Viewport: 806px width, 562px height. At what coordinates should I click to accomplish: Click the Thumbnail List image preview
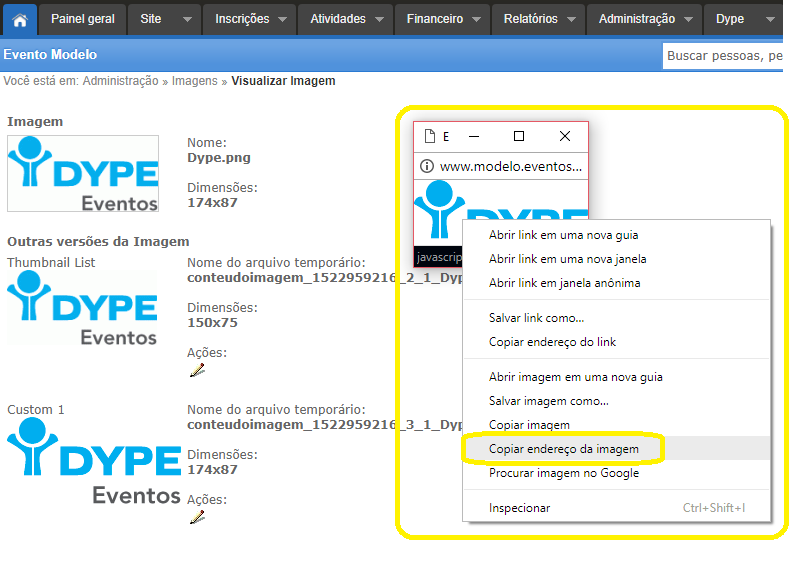tap(82, 307)
